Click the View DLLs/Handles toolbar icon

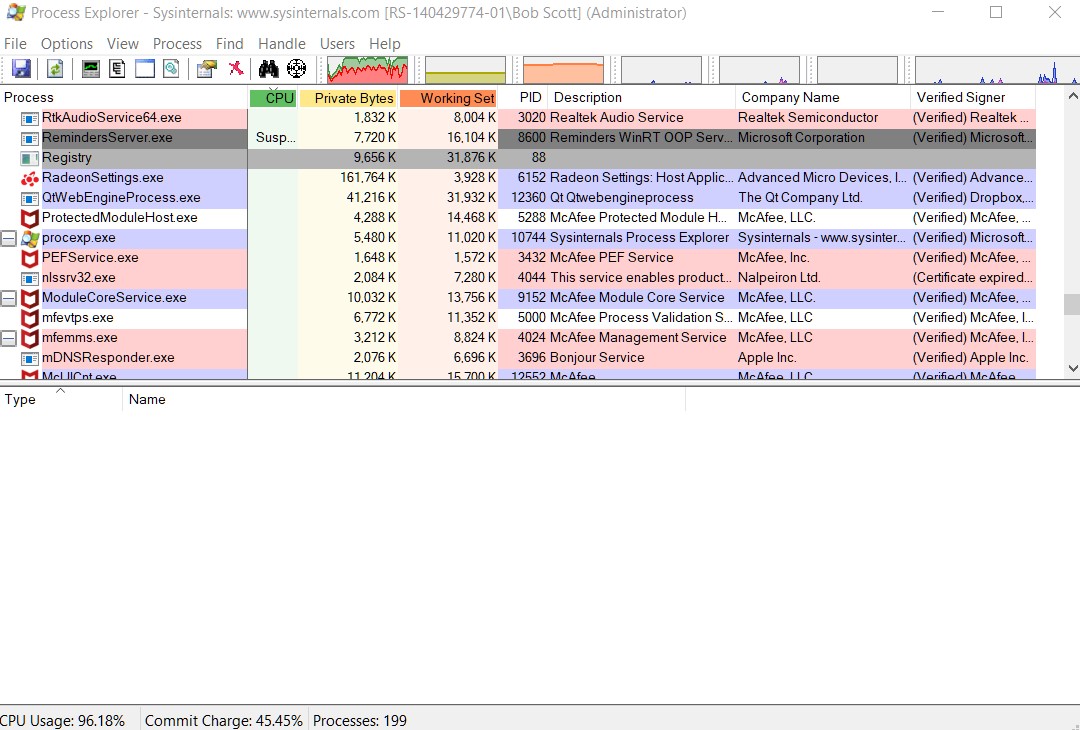[x=172, y=69]
